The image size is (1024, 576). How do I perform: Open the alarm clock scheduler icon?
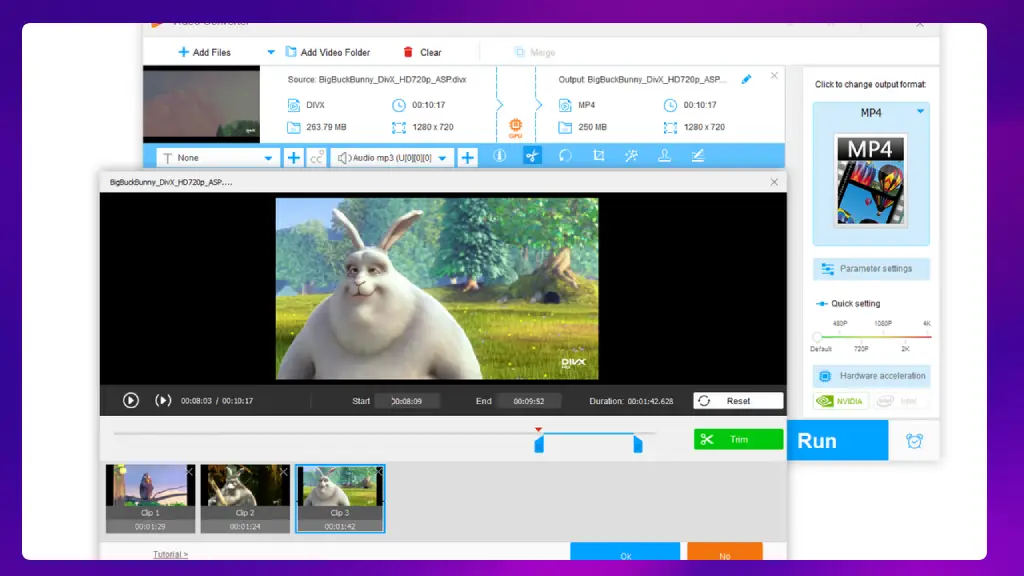click(914, 441)
